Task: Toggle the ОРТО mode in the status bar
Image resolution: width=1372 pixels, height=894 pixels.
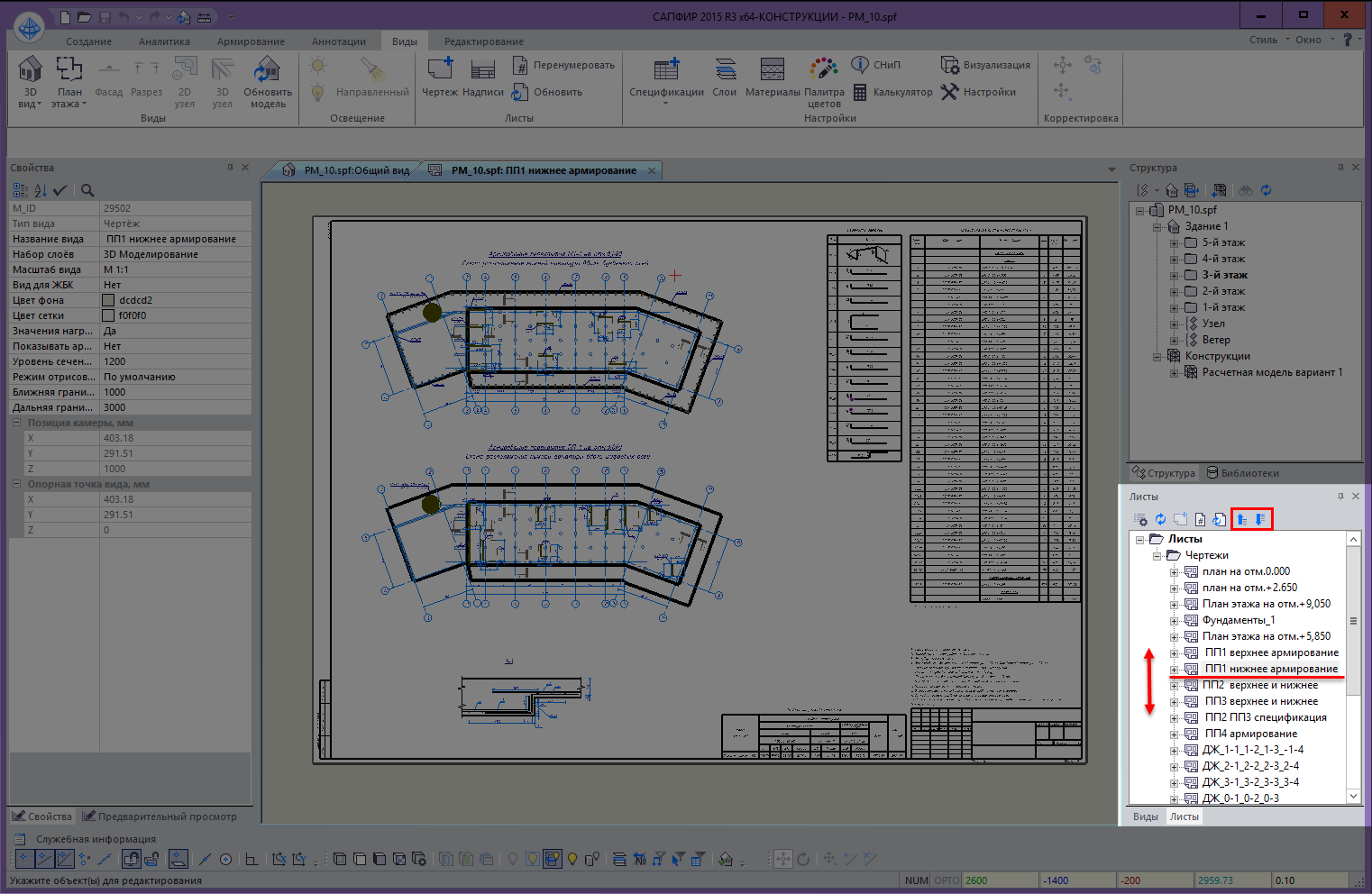Action: tap(947, 880)
